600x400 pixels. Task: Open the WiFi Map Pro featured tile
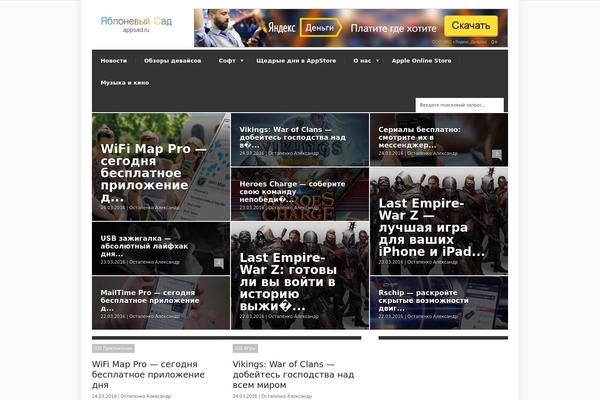161,167
